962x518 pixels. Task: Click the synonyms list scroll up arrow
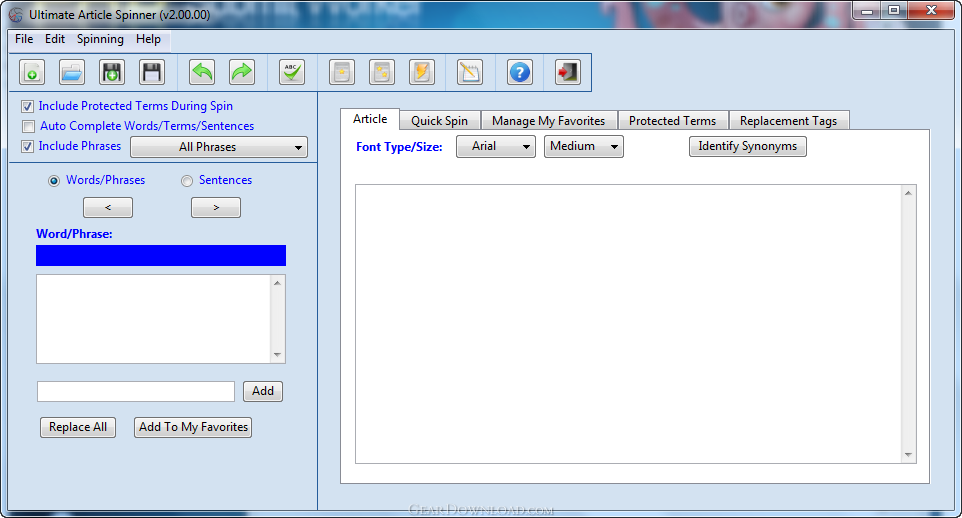tap(277, 283)
